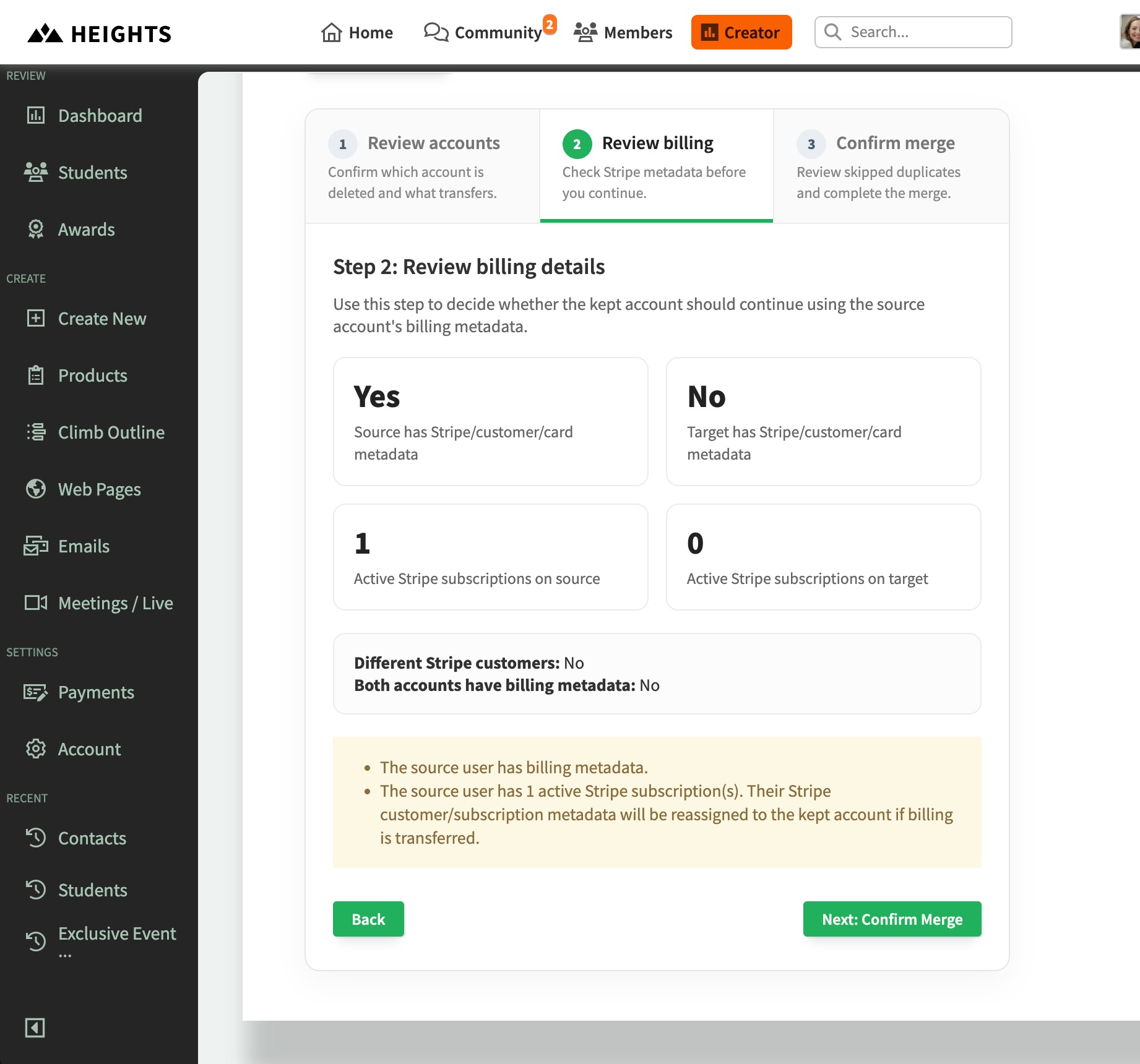Screen dimensions: 1140x1064
Task: Click the Students group icon under Review
Action: [x=36, y=172]
